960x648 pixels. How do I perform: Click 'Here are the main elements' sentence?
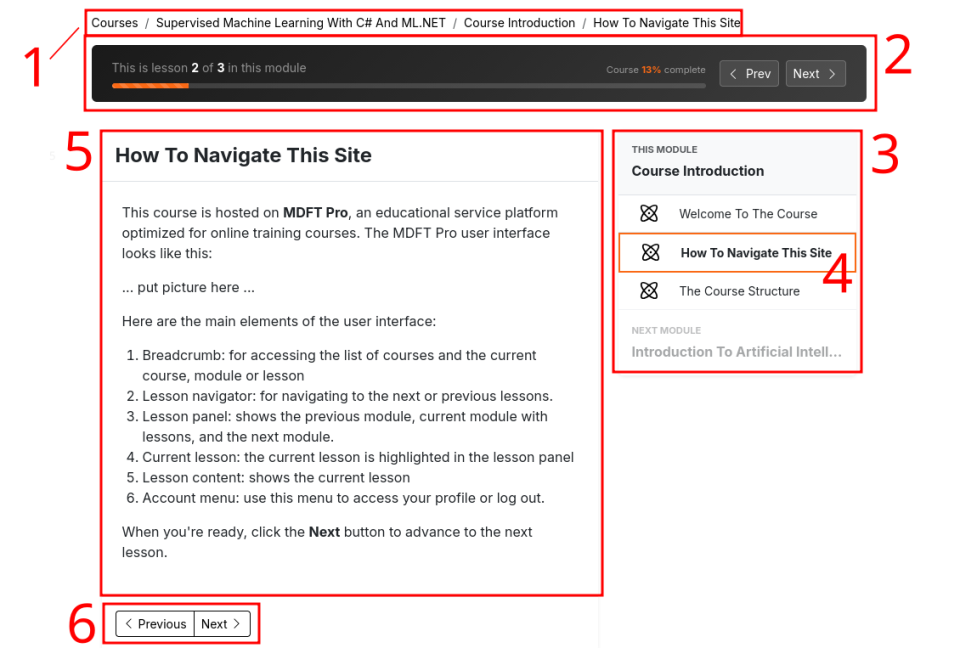click(279, 321)
